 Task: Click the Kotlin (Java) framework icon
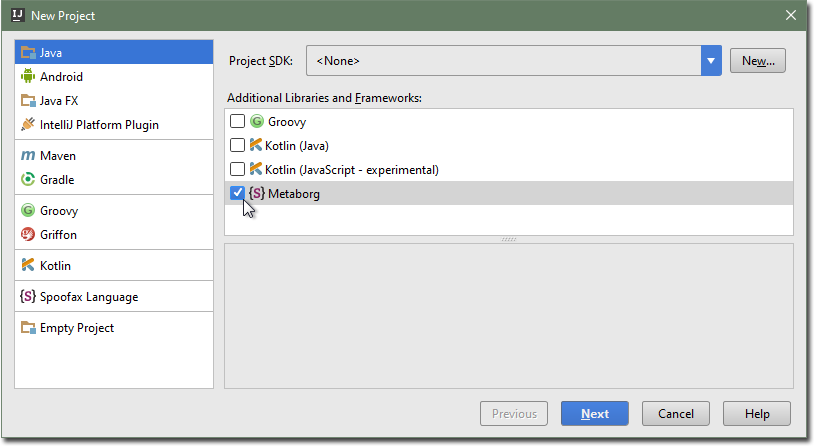coord(255,145)
